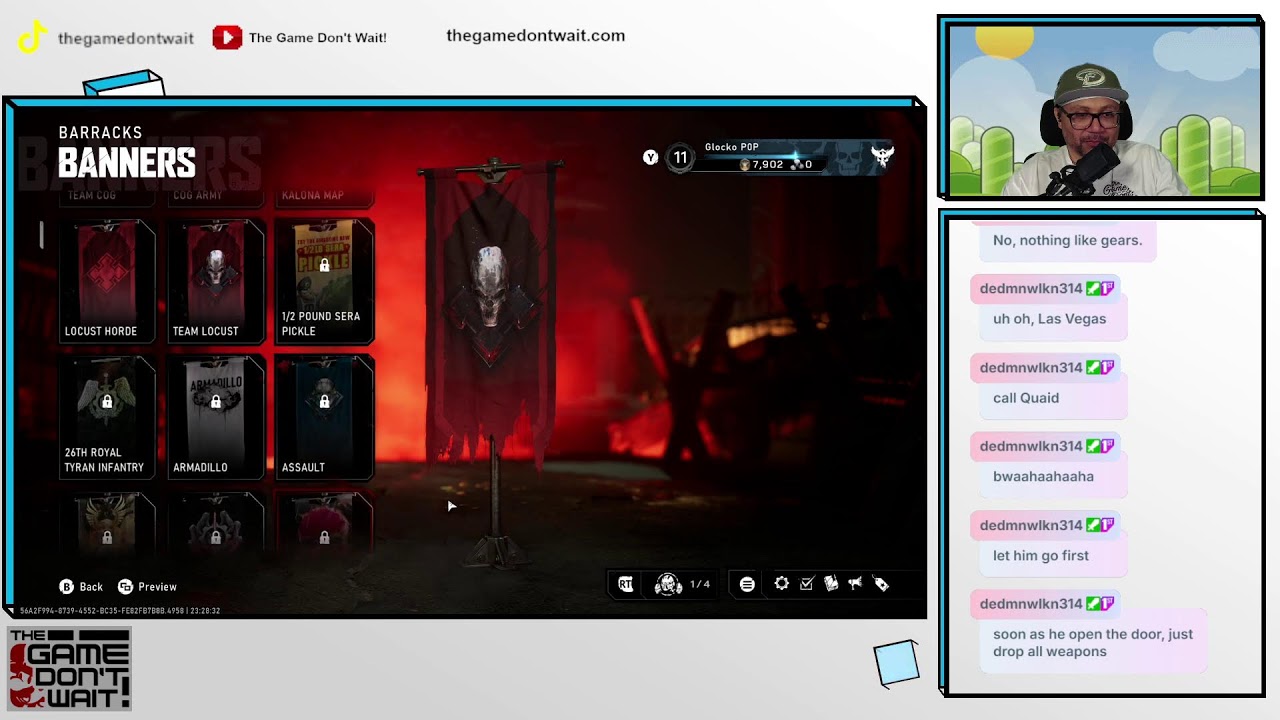Select the Locust Horde banner
The image size is (1280, 720).
(107, 281)
